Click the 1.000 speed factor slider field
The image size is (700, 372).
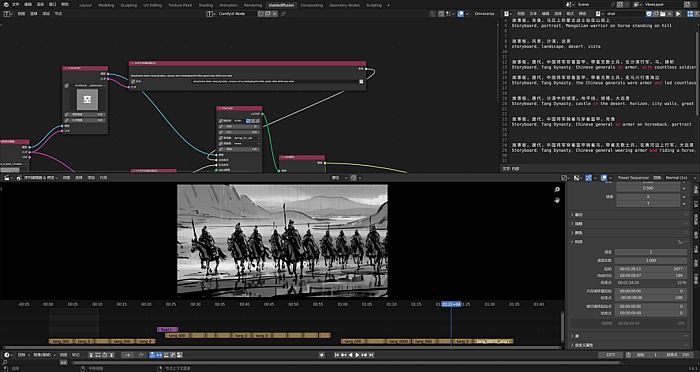[651, 260]
